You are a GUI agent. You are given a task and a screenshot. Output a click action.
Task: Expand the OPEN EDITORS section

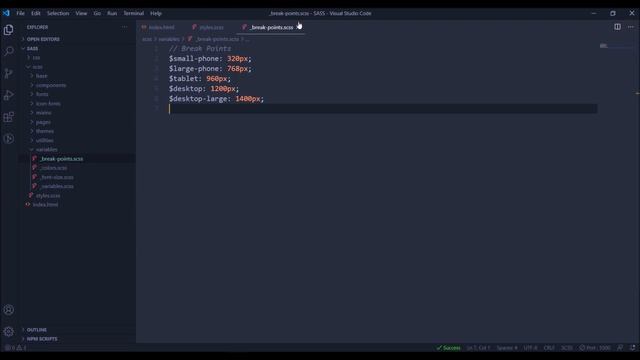tap(43, 39)
